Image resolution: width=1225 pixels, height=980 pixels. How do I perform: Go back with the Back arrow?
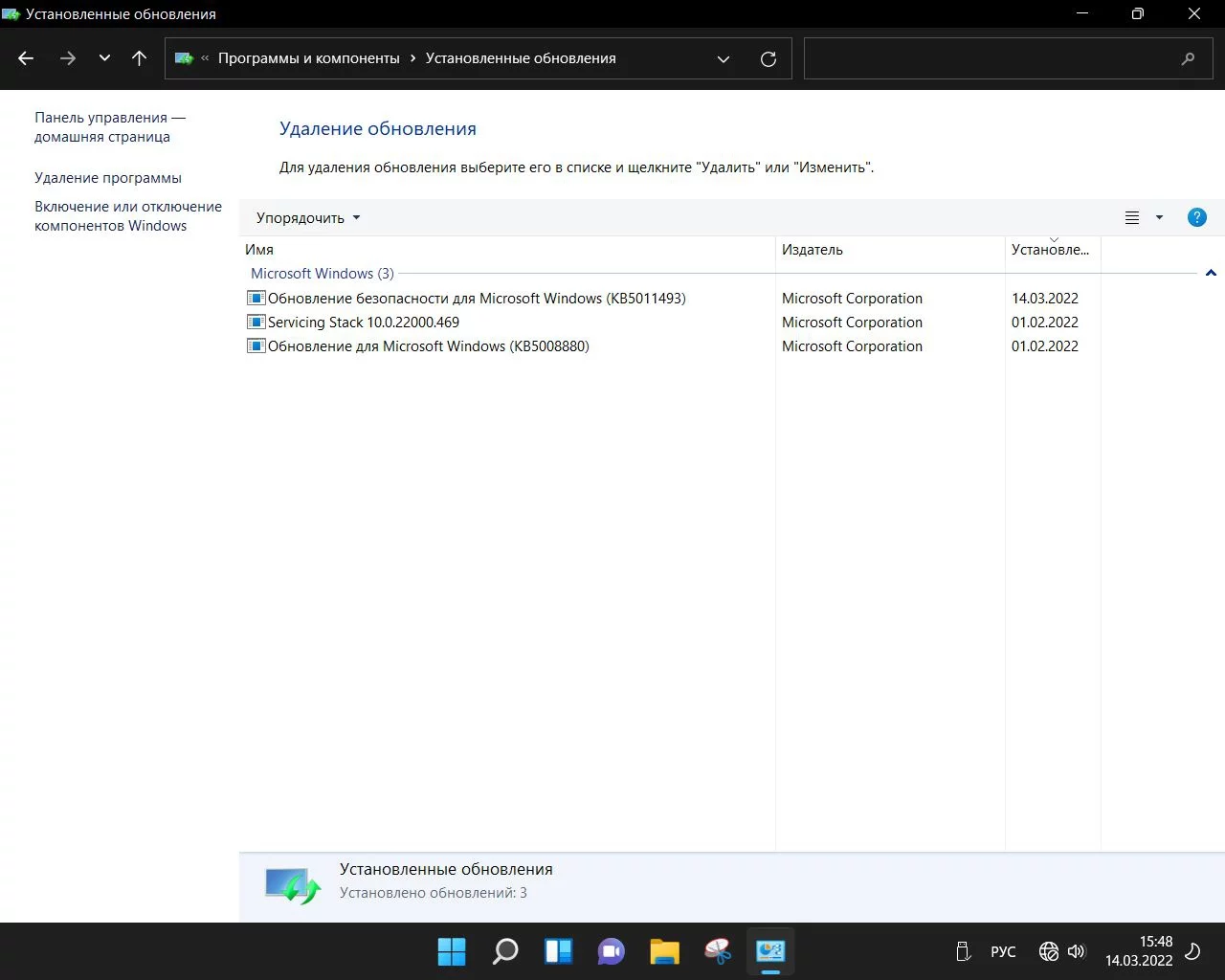coord(26,58)
